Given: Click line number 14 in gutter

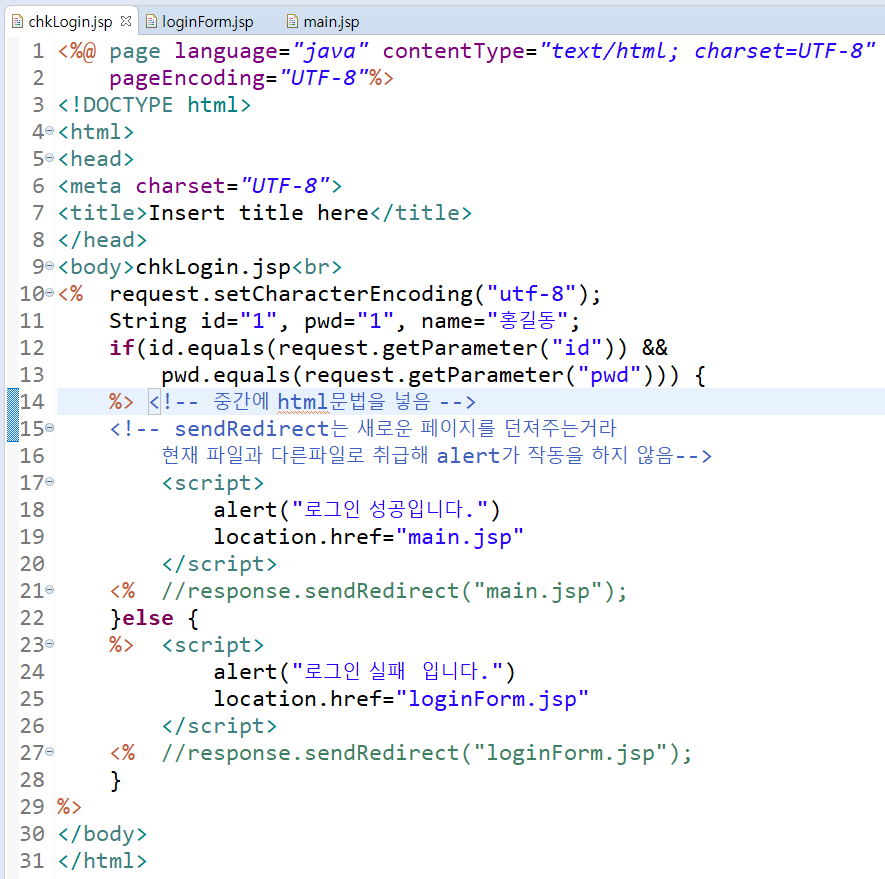Looking at the screenshot, I should (x=32, y=402).
